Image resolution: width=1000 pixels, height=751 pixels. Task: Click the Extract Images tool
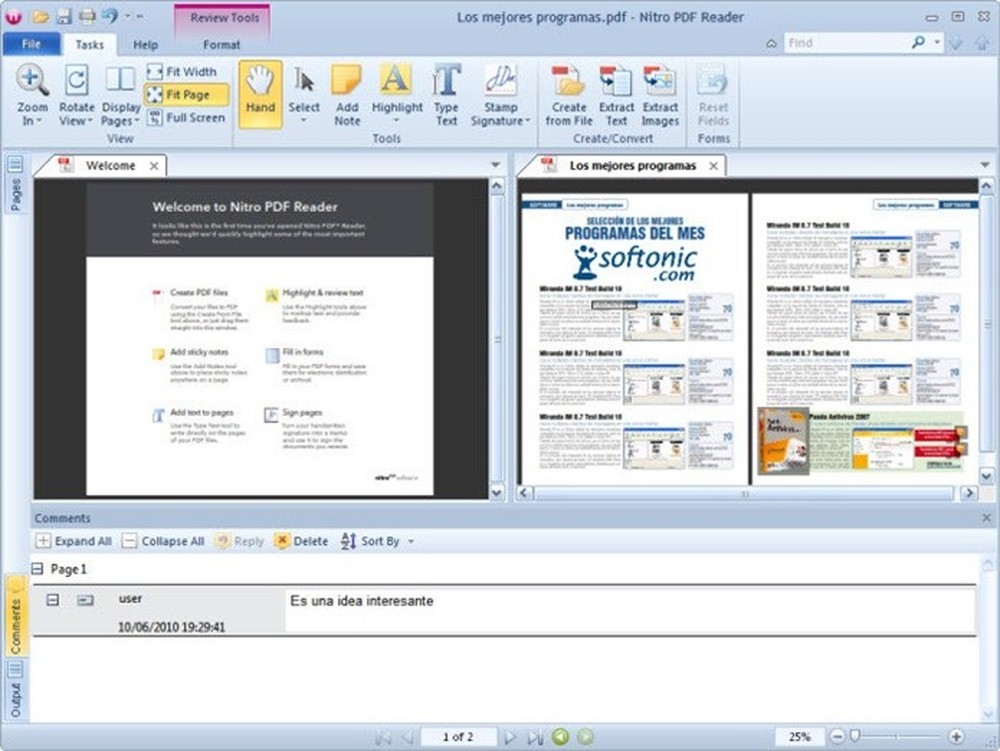pos(660,95)
